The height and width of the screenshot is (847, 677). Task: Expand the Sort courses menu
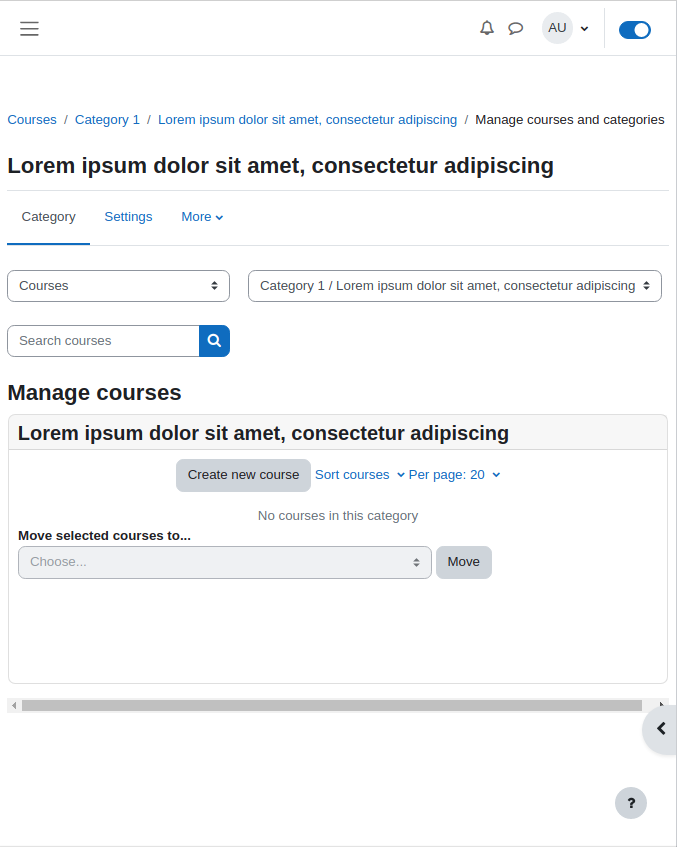pyautogui.click(x=360, y=475)
